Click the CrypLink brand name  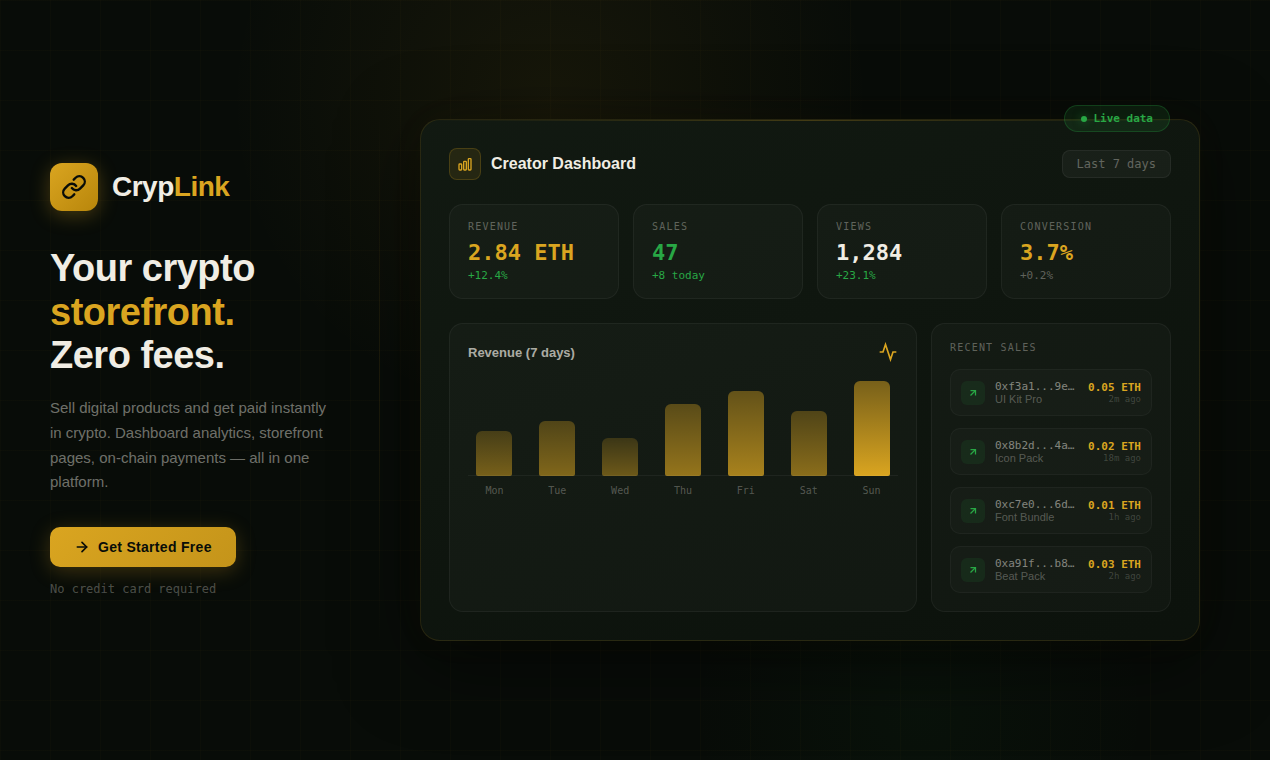[x=171, y=187]
